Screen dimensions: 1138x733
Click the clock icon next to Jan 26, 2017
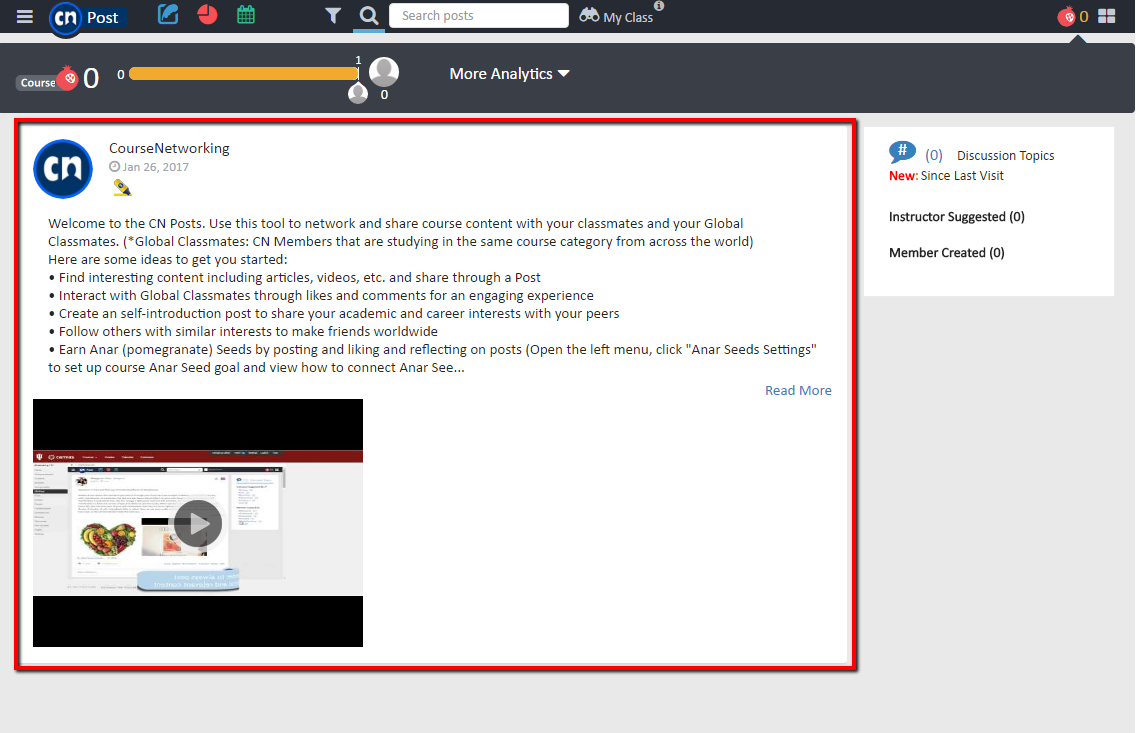(x=115, y=167)
